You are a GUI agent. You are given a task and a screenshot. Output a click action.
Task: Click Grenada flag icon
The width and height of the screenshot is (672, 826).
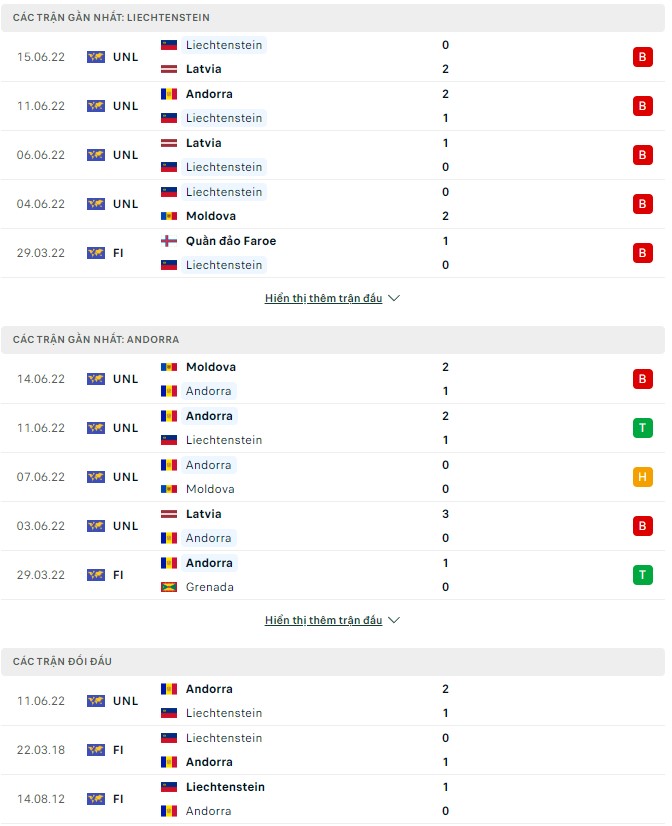[169, 587]
